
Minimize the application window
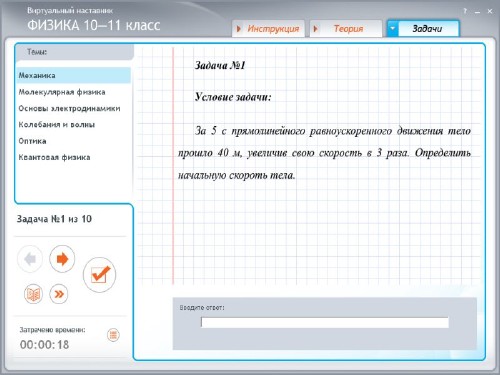tap(477, 11)
